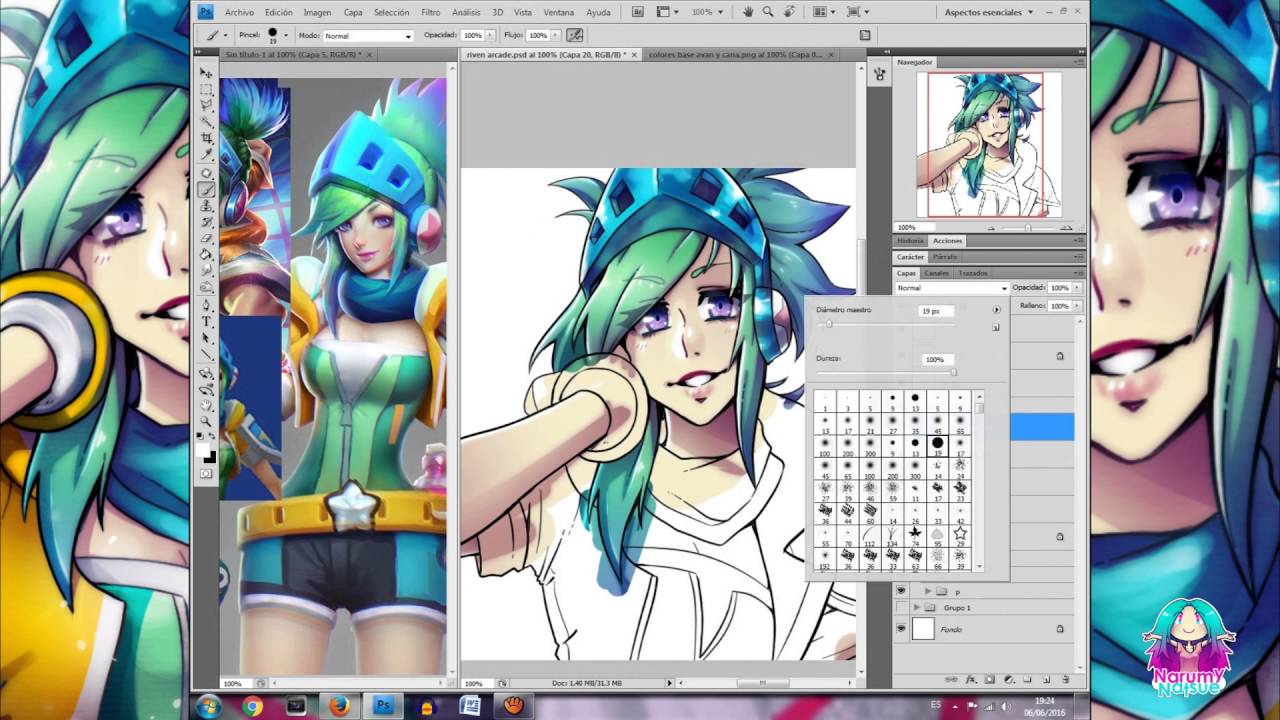Screen dimensions: 1280x720
Task: Open the Layers panel blend mode dropdown
Action: pos(951,288)
